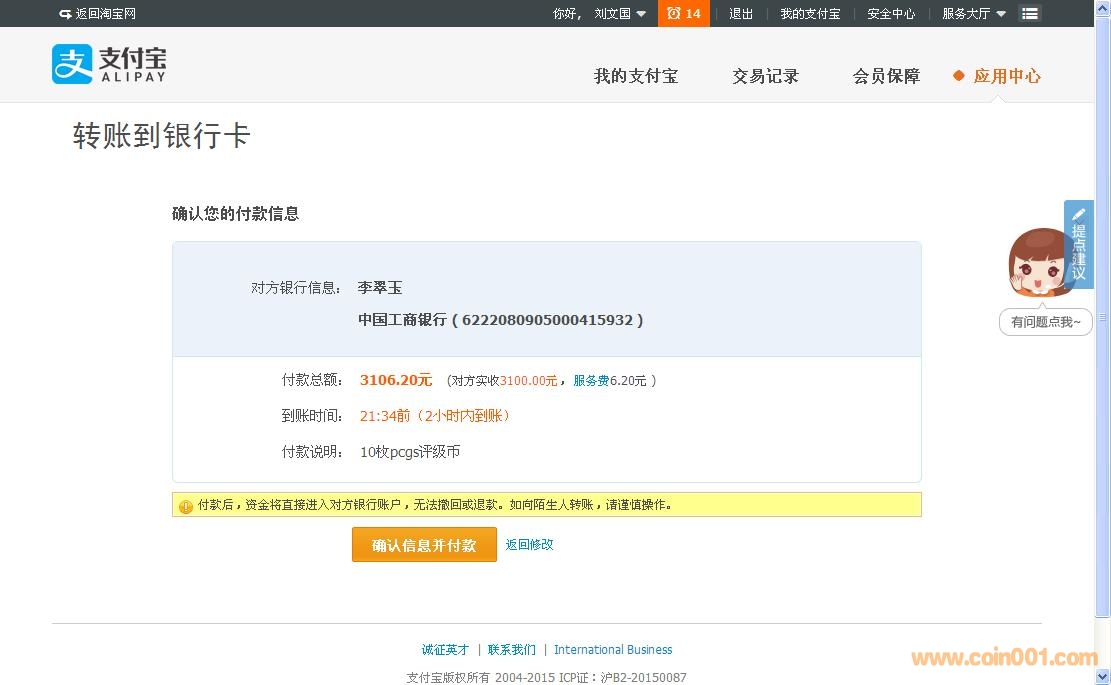The width and height of the screenshot is (1111, 685).
Task: Click the list menu icon in top bar
Action: (x=1029, y=14)
